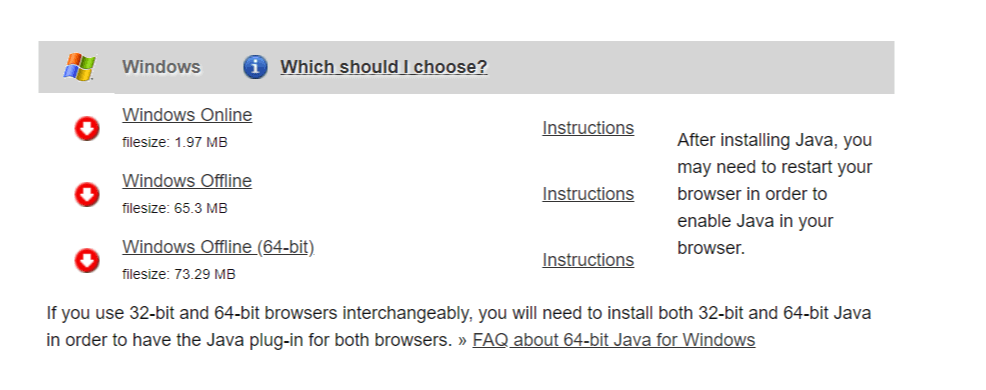Download the Windows Online installer link
Image resolution: width=986 pixels, height=390 pixels.
(x=187, y=115)
